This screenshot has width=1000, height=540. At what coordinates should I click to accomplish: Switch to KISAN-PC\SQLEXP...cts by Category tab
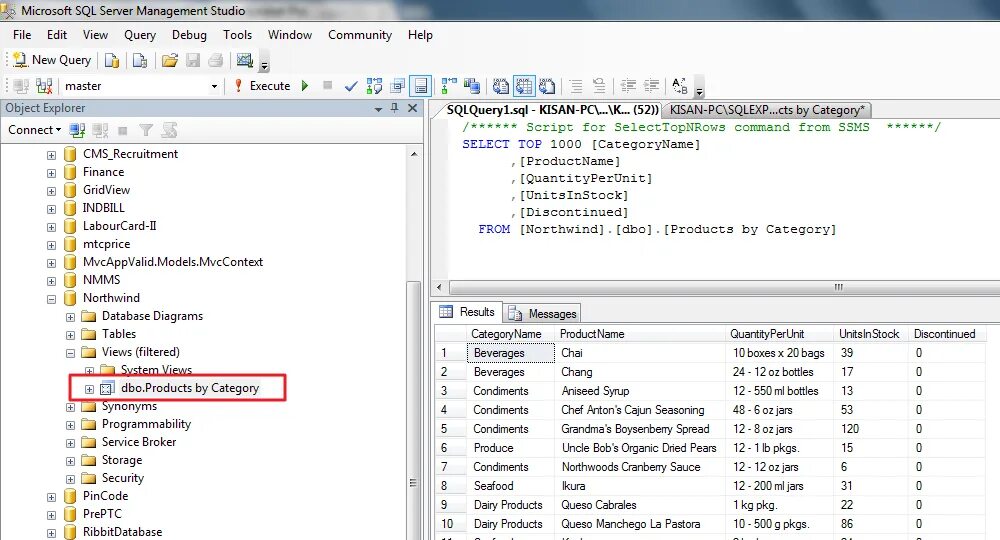coord(767,110)
